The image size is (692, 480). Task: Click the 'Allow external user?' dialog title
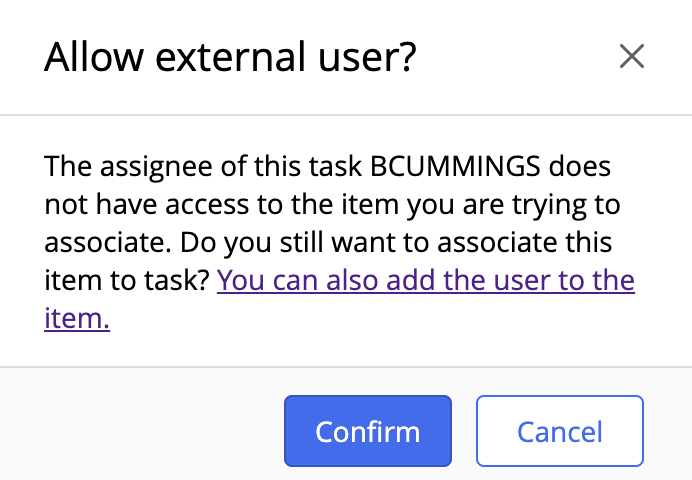[230, 58]
